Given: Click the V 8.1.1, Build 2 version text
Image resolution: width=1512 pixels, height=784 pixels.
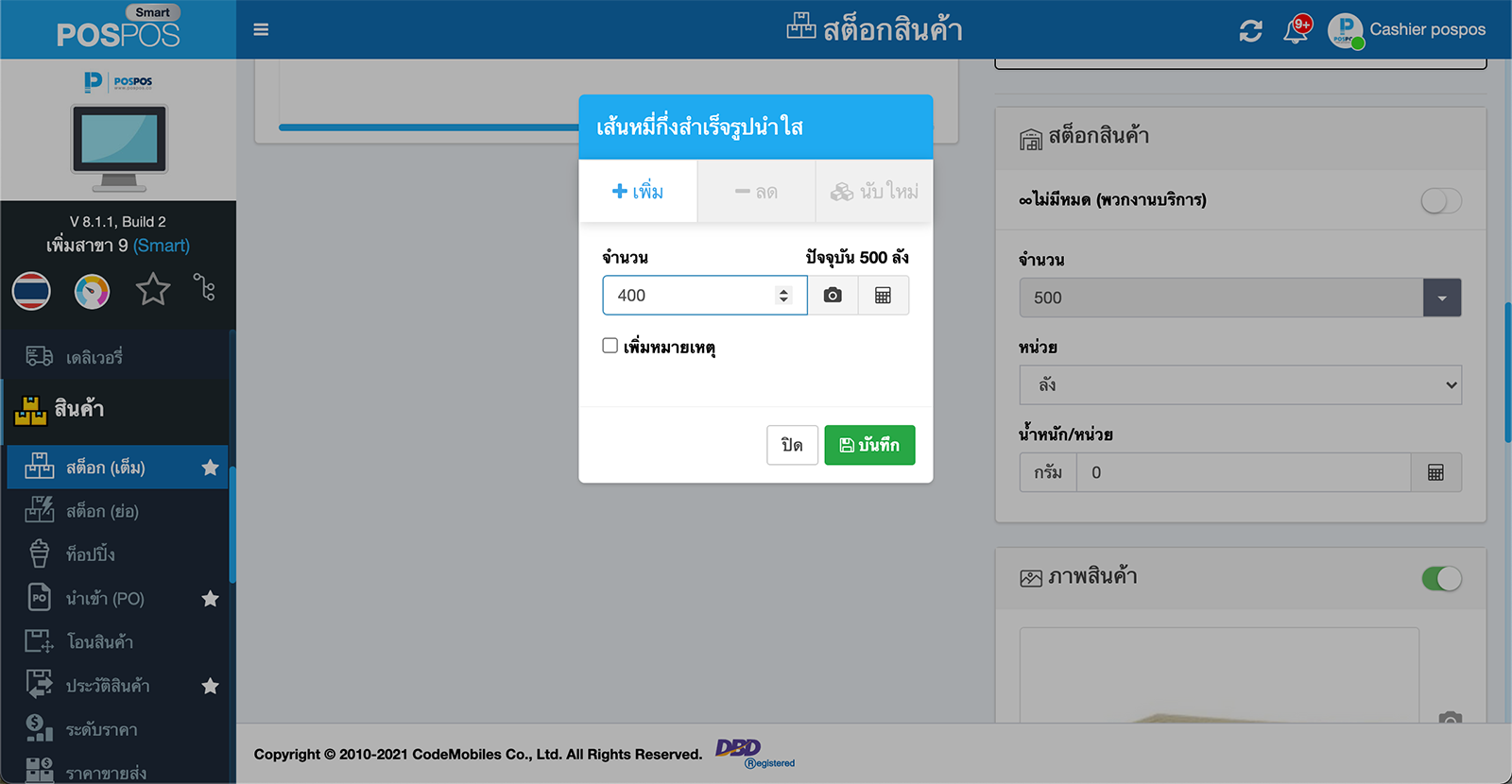Looking at the screenshot, I should (x=118, y=222).
